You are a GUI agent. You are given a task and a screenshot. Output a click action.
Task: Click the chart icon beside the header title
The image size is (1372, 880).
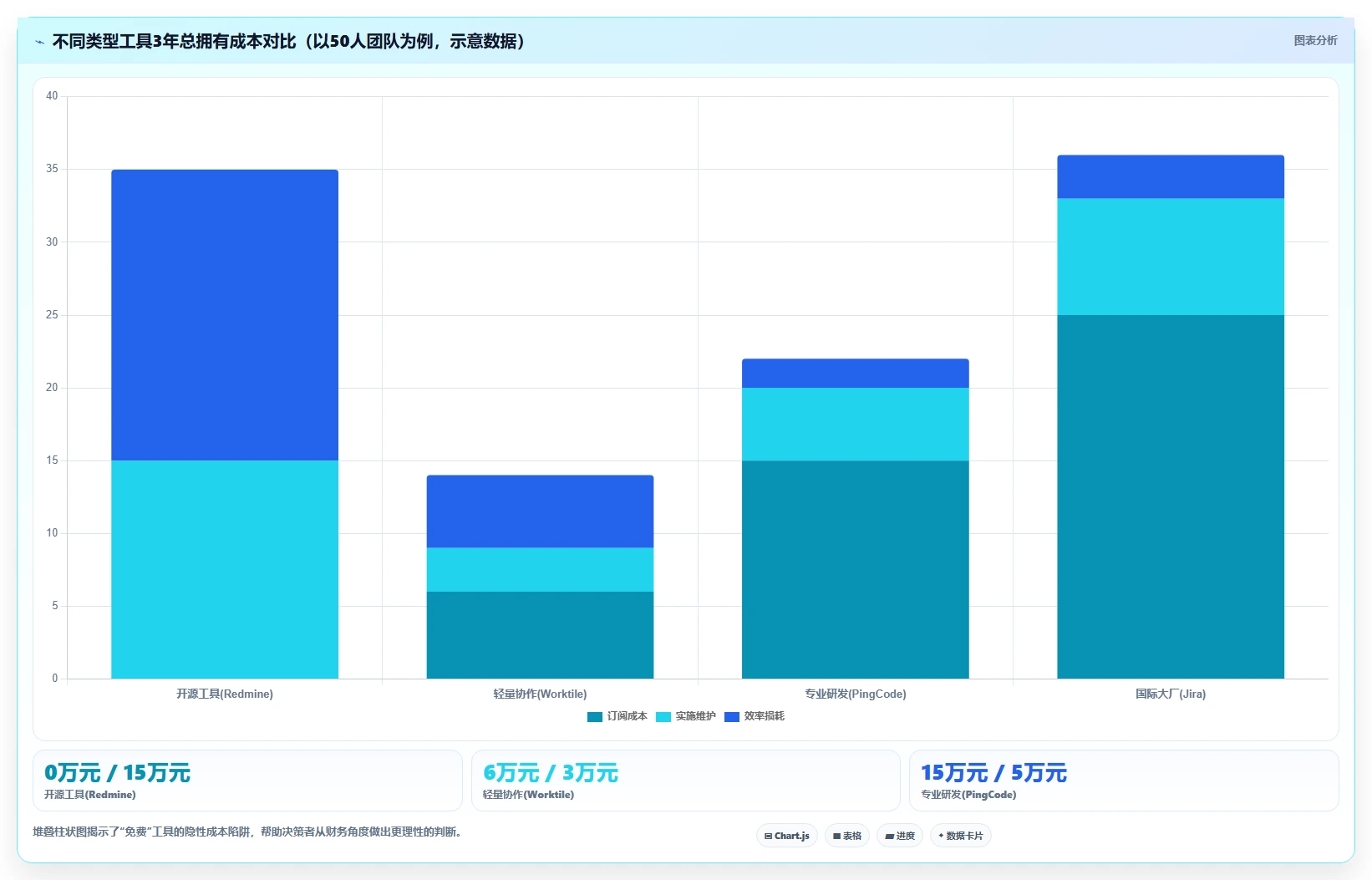pos(39,42)
